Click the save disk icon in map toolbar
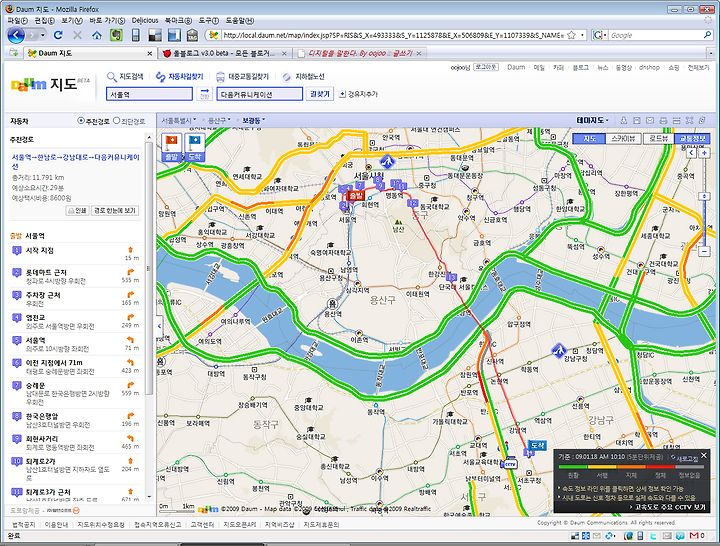 pyautogui.click(x=636, y=120)
